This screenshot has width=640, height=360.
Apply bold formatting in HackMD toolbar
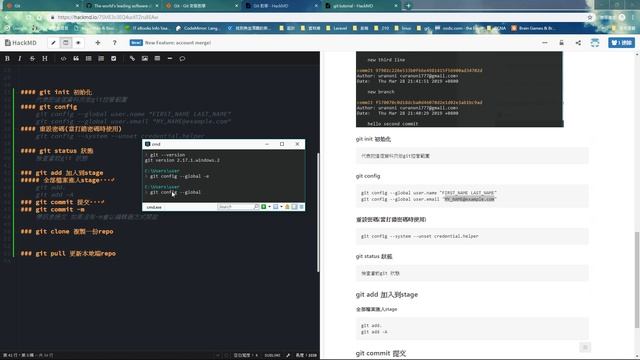[7, 59]
